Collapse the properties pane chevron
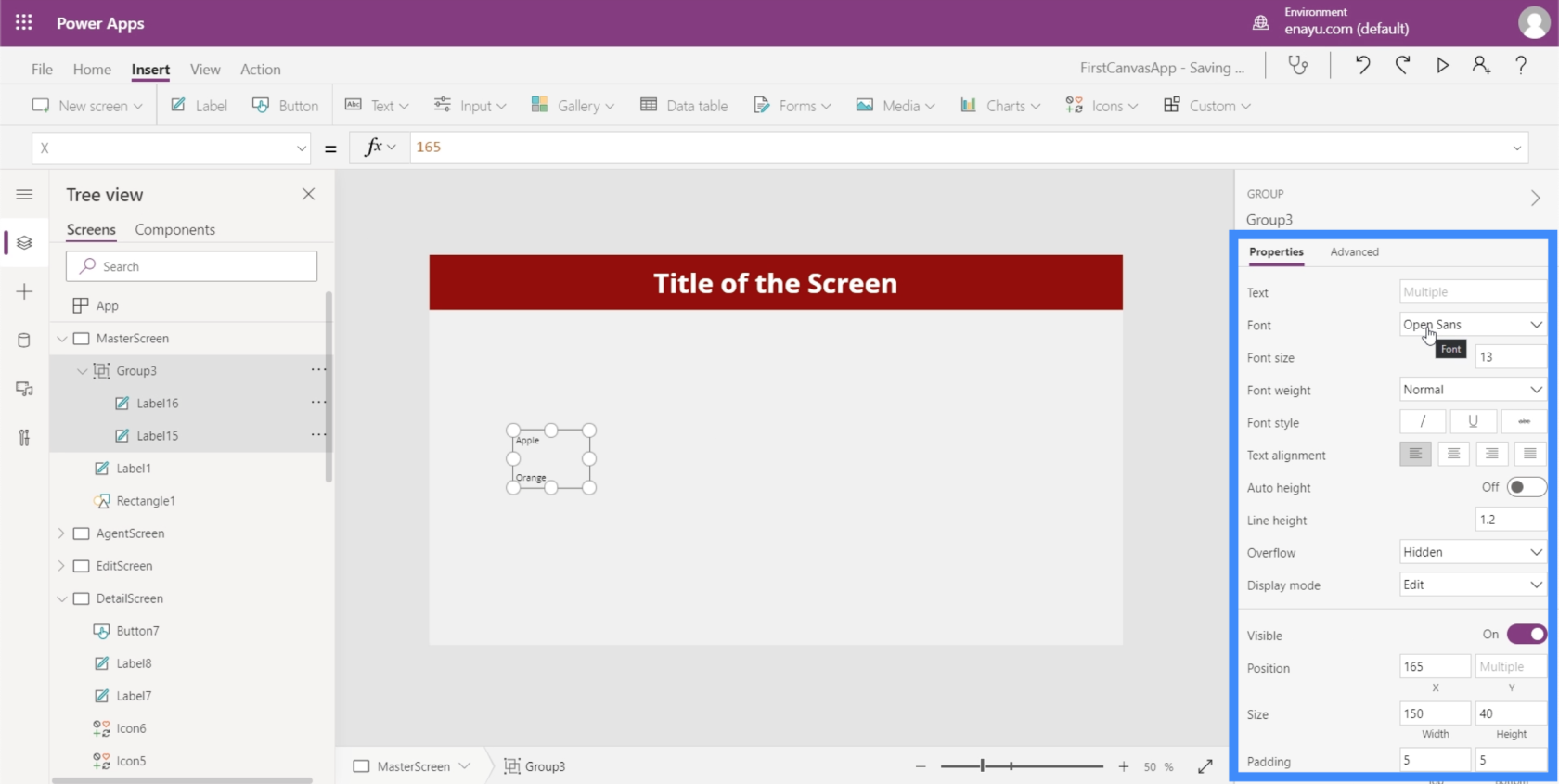Image resolution: width=1559 pixels, height=784 pixels. pyautogui.click(x=1536, y=198)
